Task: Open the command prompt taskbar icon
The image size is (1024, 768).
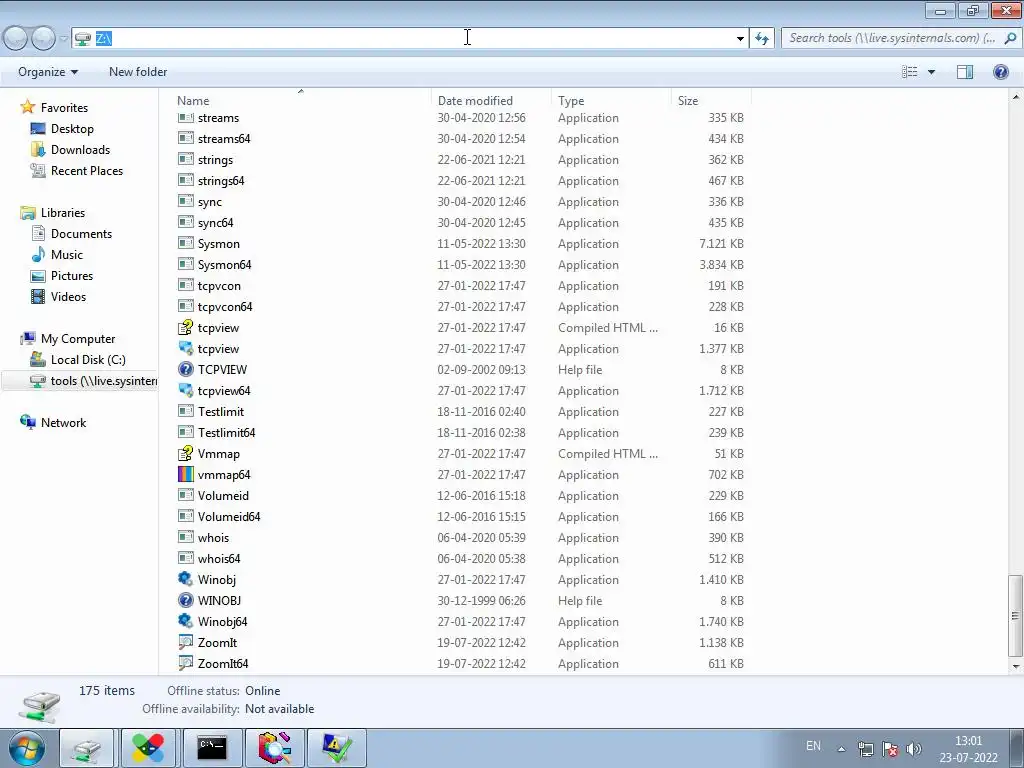Action: point(213,748)
